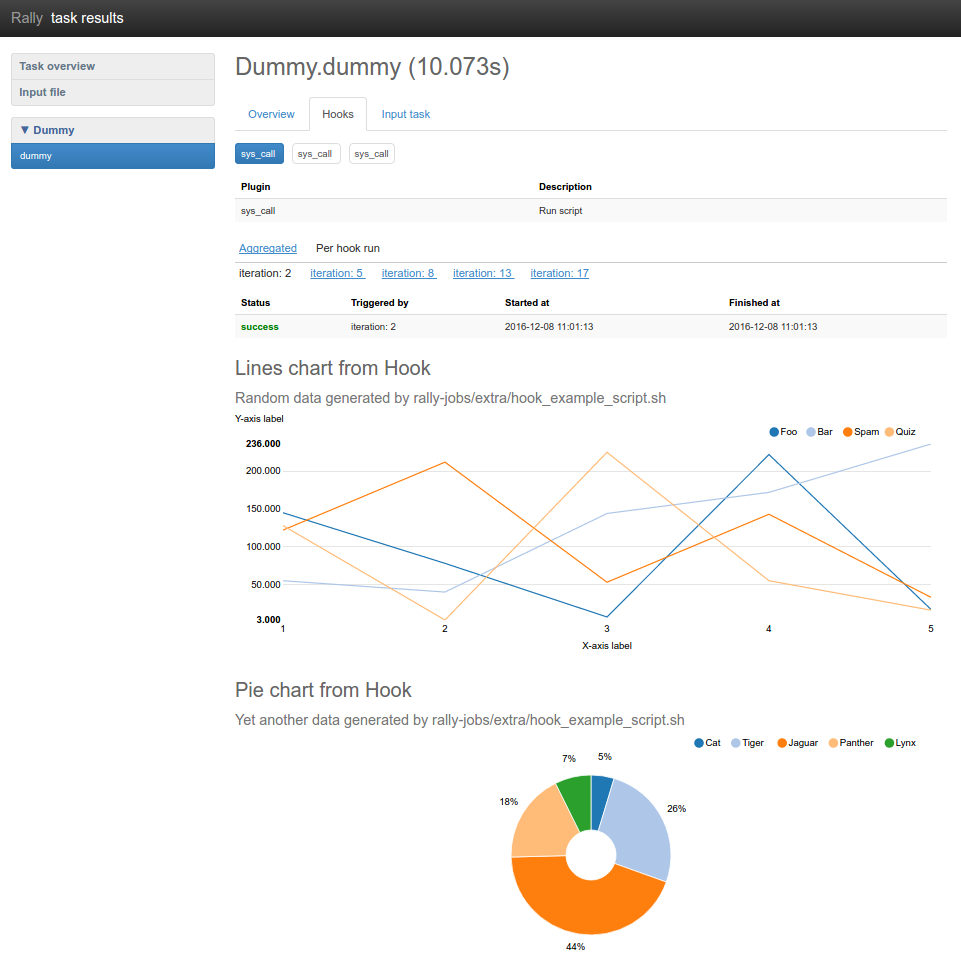Toggle the Tiger legend dot
This screenshot has width=961, height=966.
pos(736,743)
